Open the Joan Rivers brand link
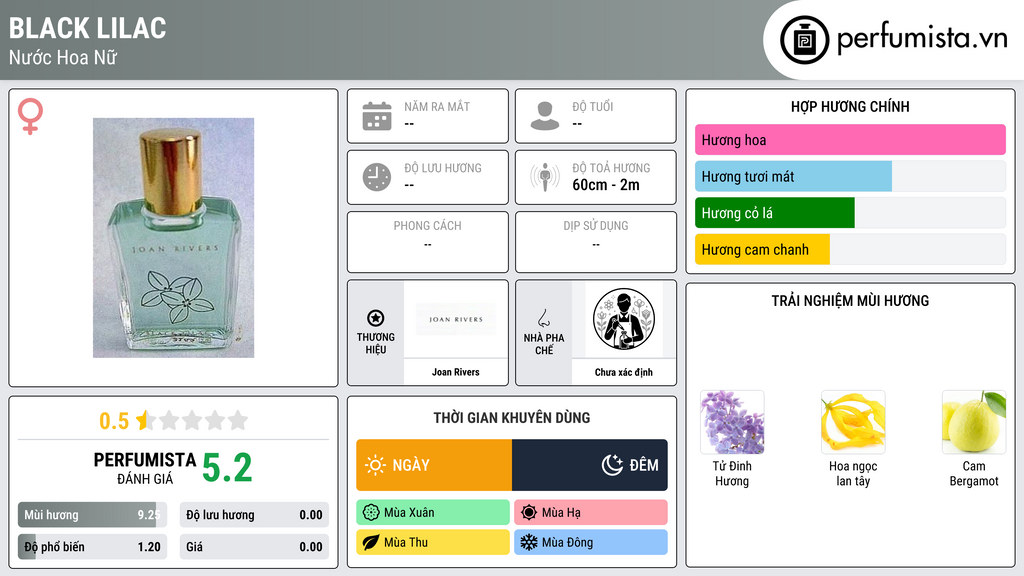Screen dimensions: 1024x576 (x=455, y=372)
